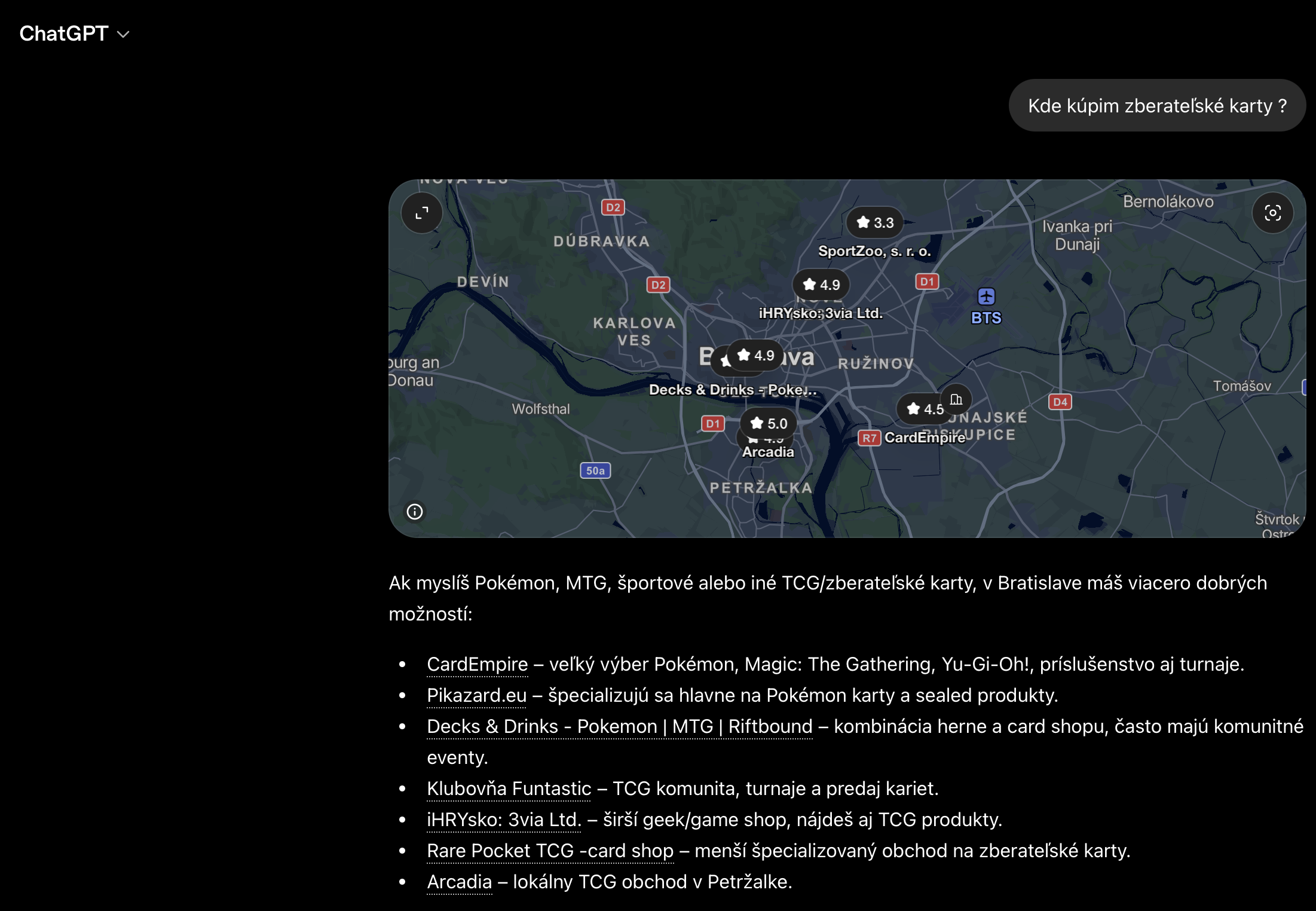Expand the map to fullscreen
This screenshot has width=1316, height=911.
[422, 213]
